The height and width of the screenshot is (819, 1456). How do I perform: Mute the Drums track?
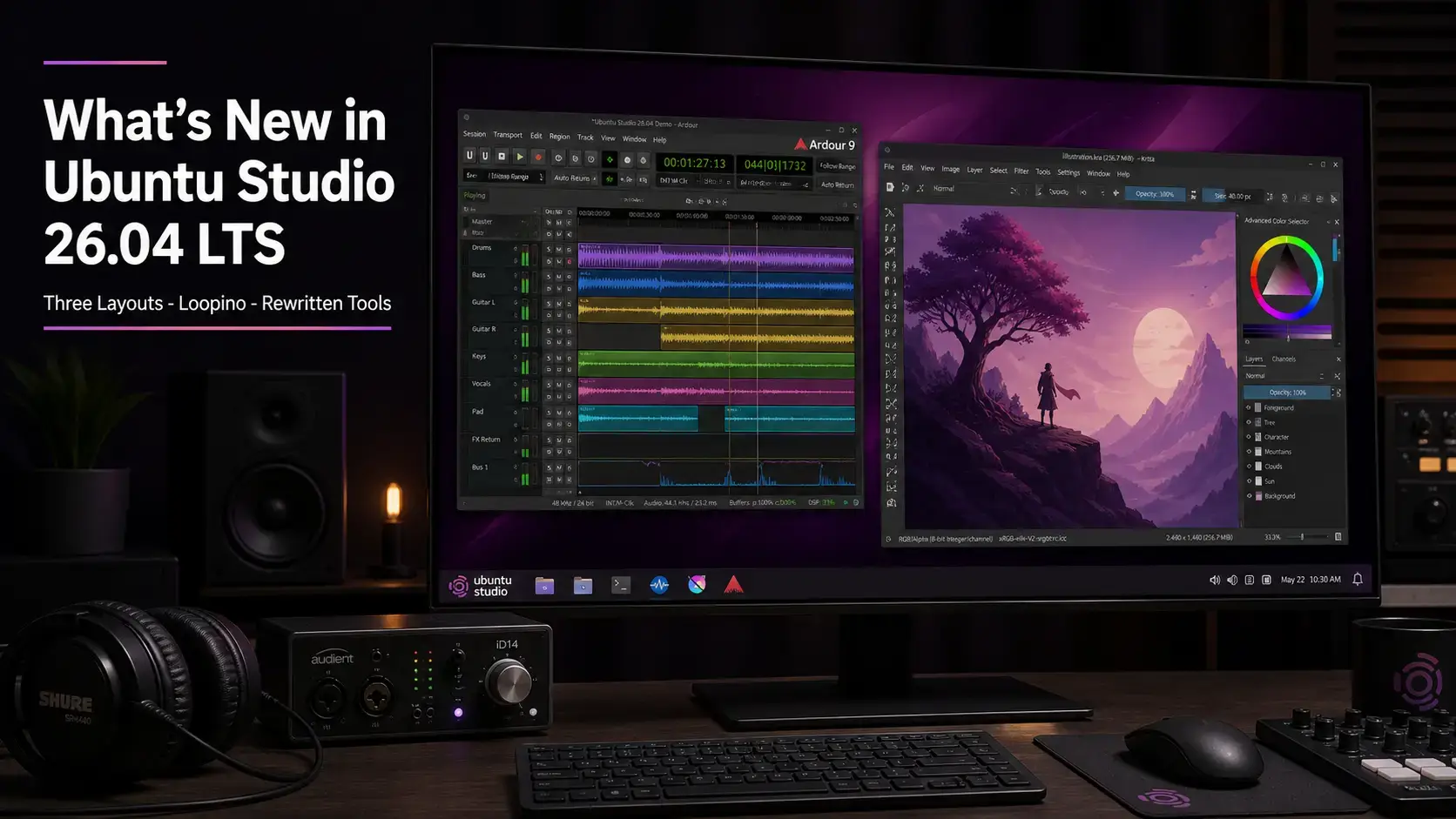pos(559,250)
